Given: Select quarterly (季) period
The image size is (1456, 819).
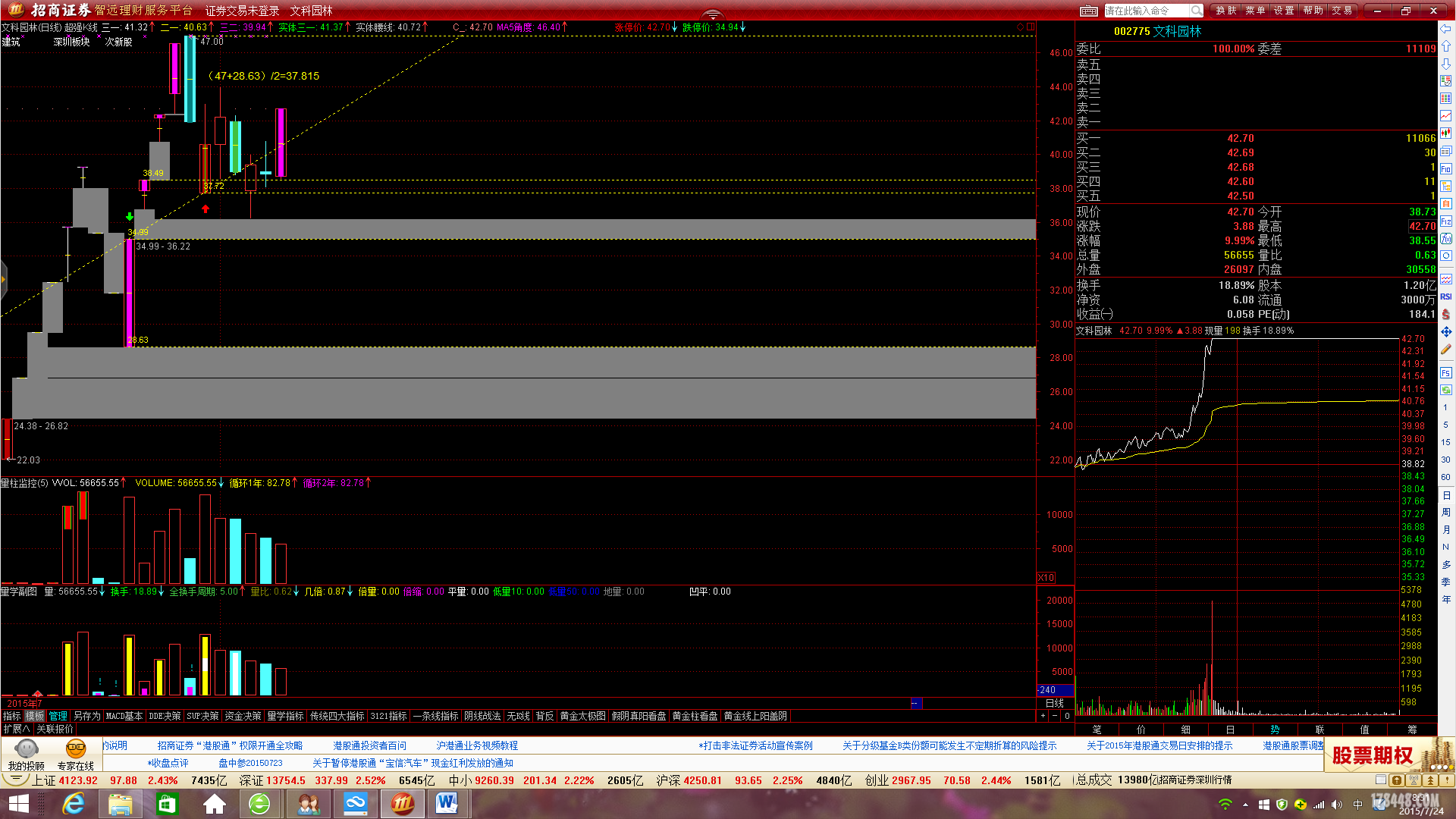Looking at the screenshot, I should coord(1445,582).
